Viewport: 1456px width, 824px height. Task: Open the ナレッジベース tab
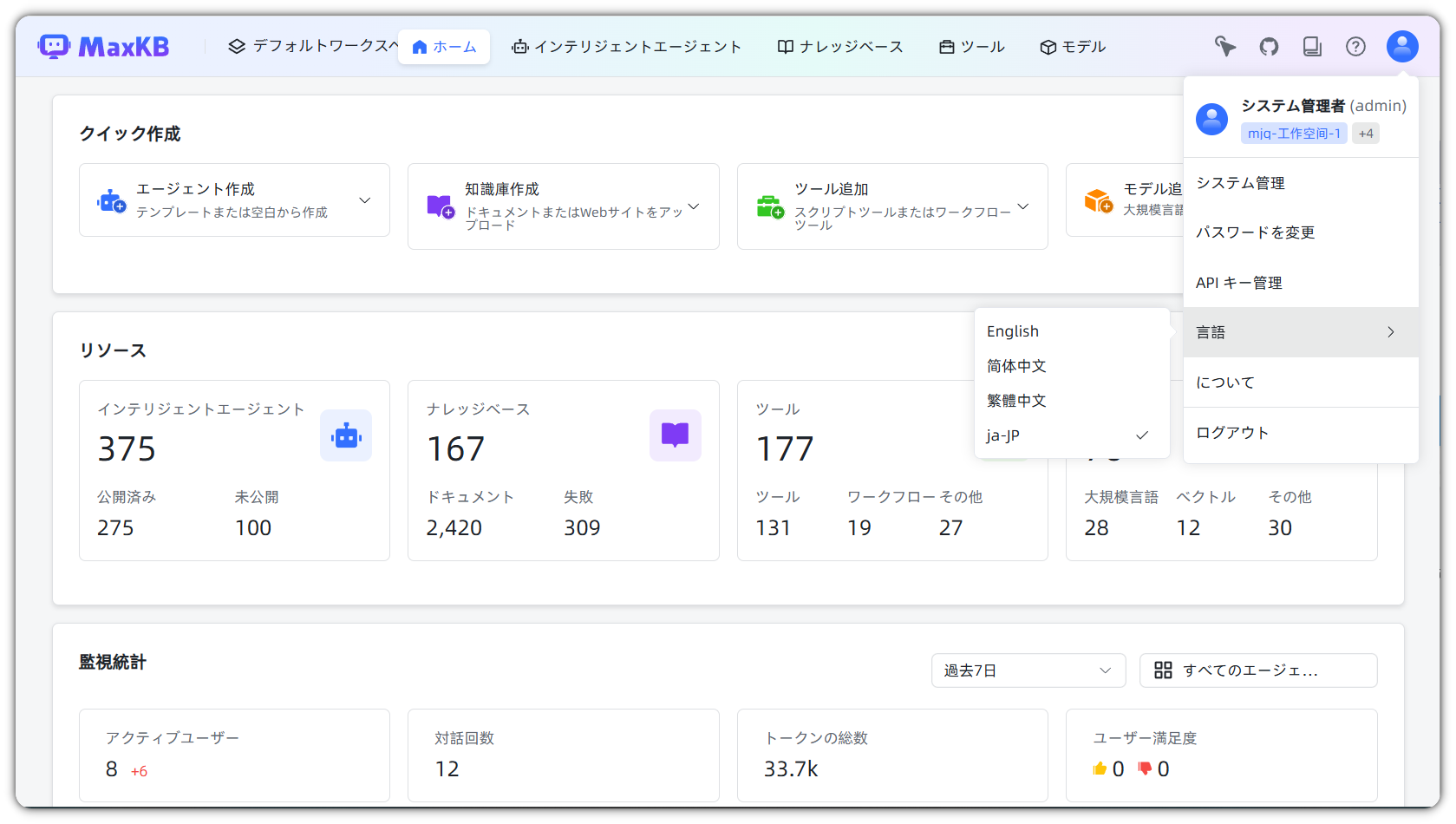(840, 47)
